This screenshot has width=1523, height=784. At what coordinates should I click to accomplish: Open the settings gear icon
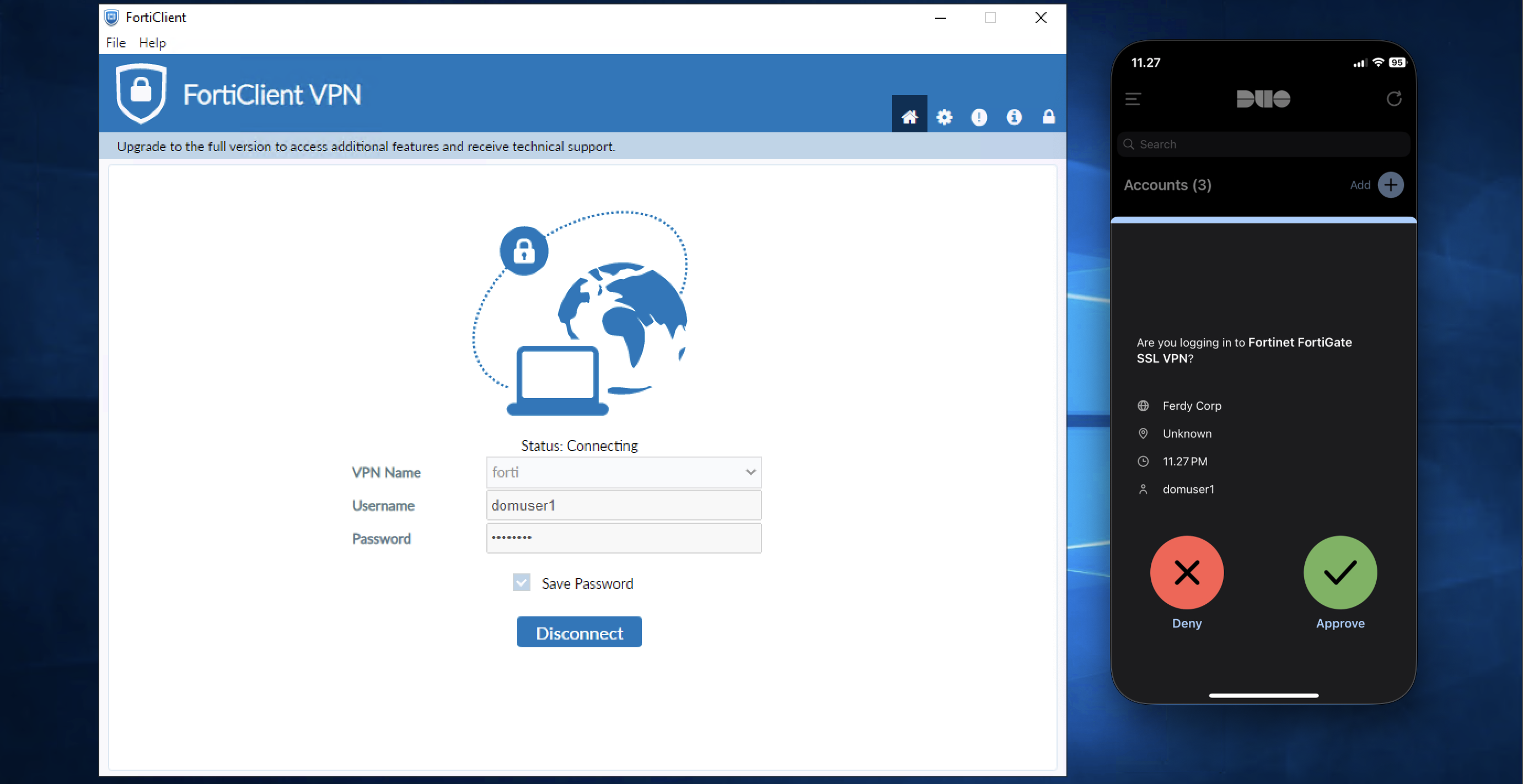(x=944, y=116)
